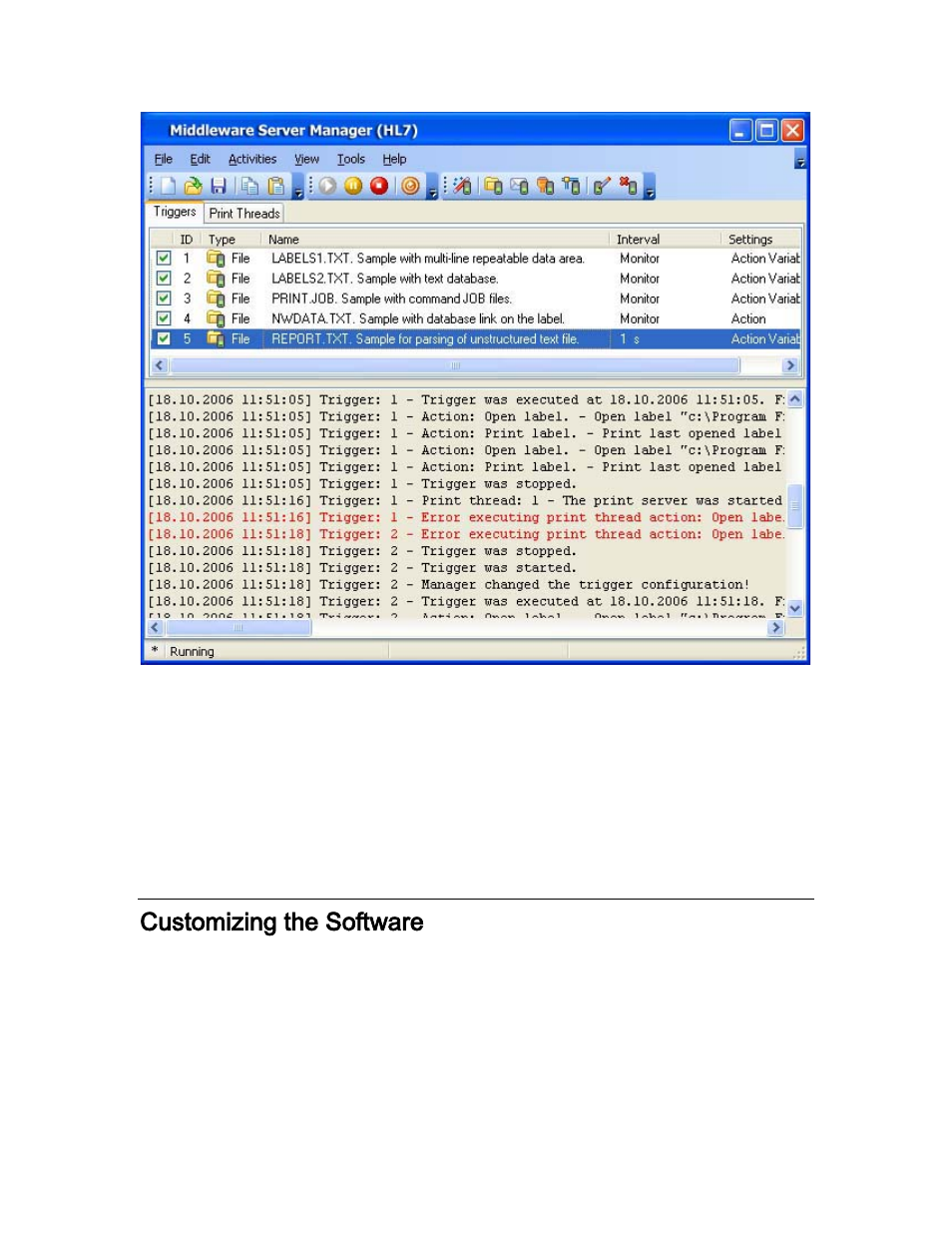Open the File menu

click(164, 159)
